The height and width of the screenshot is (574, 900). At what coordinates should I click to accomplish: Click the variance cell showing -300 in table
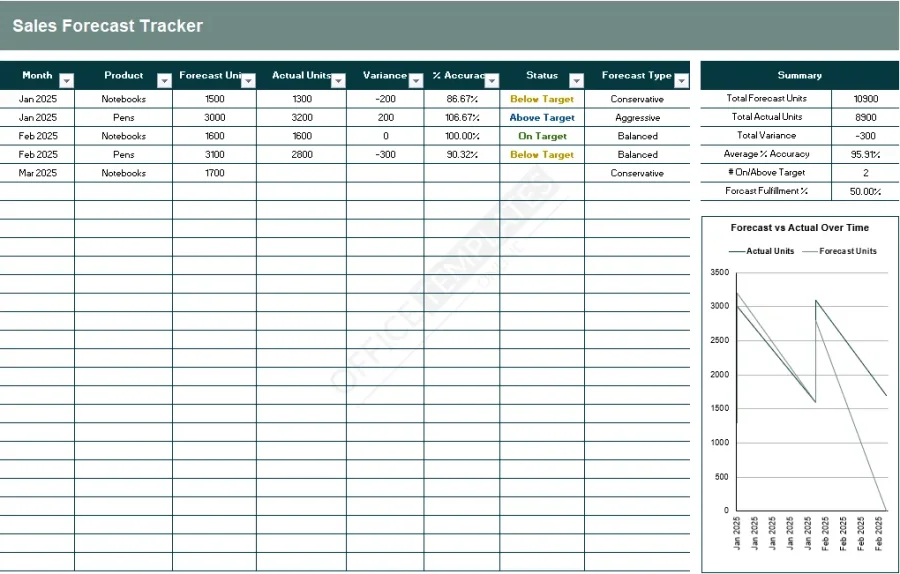(x=386, y=154)
